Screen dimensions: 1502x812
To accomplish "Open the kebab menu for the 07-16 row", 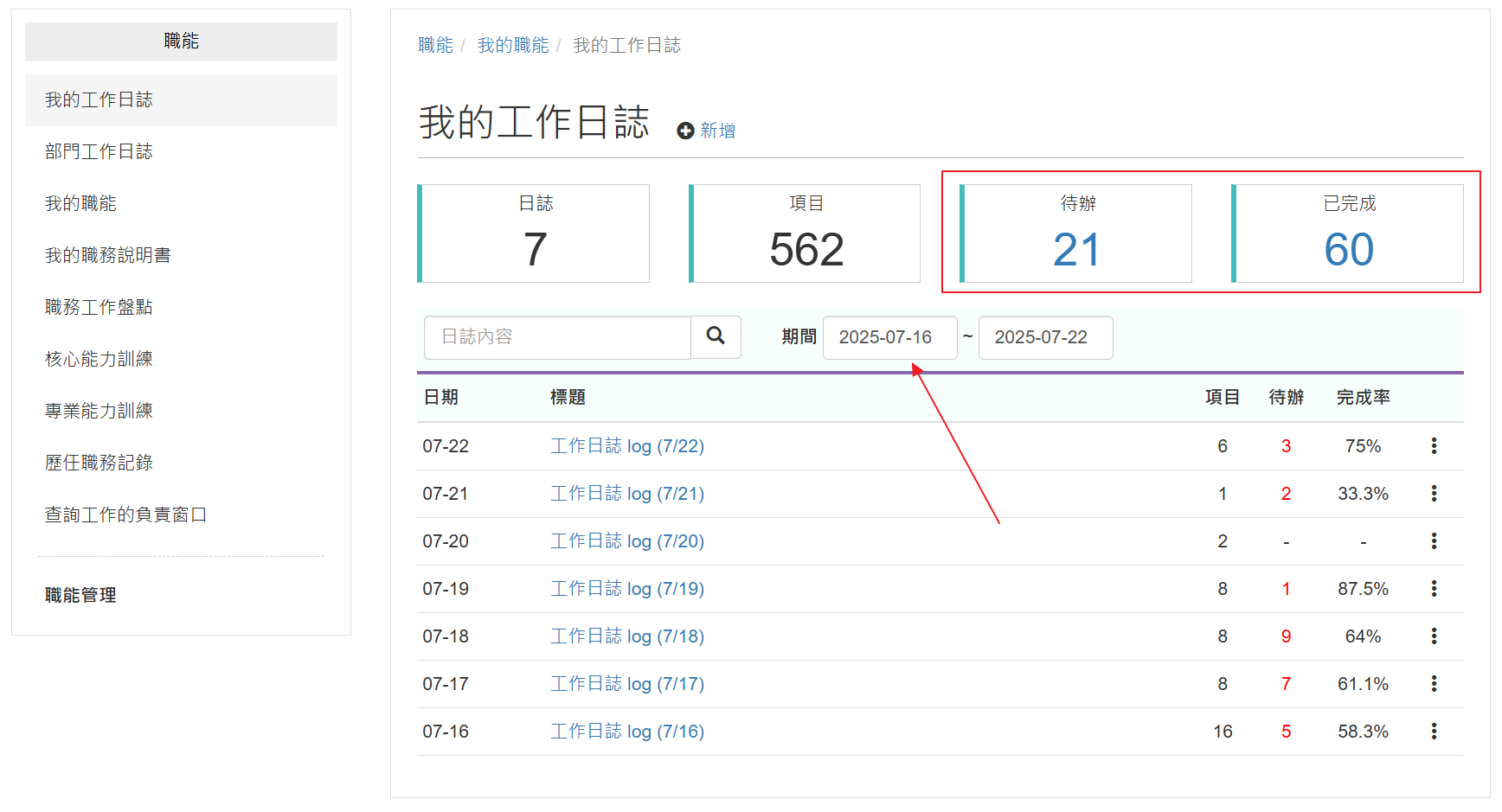I will tap(1434, 732).
